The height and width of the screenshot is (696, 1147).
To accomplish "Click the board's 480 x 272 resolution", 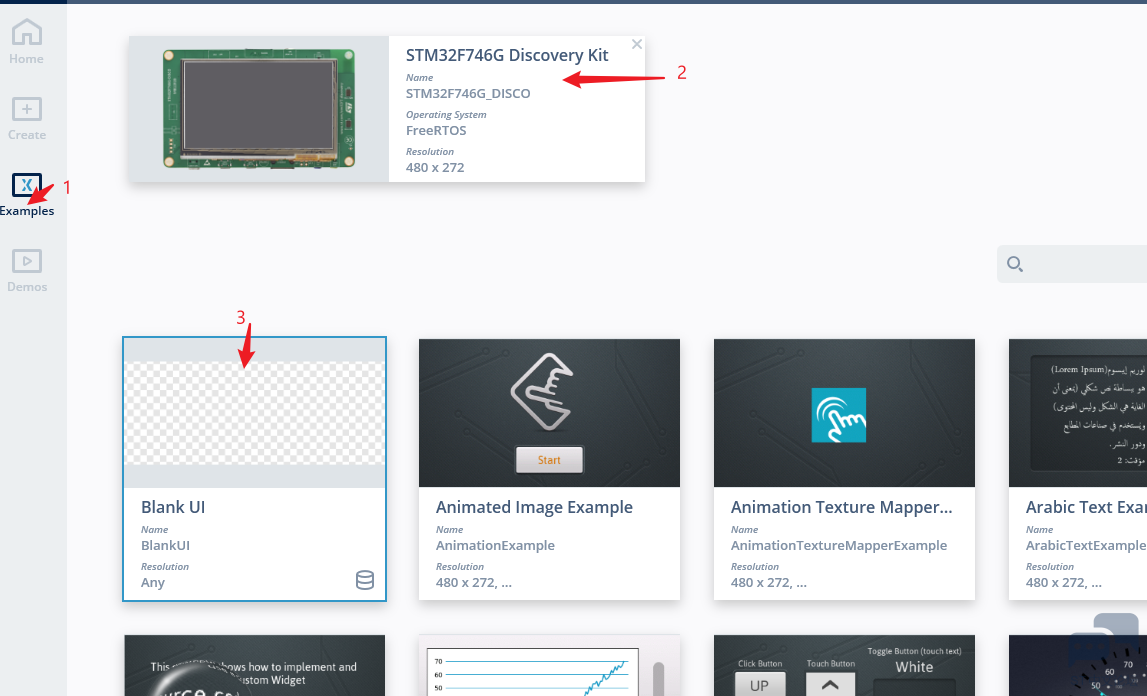I will click(x=435, y=168).
